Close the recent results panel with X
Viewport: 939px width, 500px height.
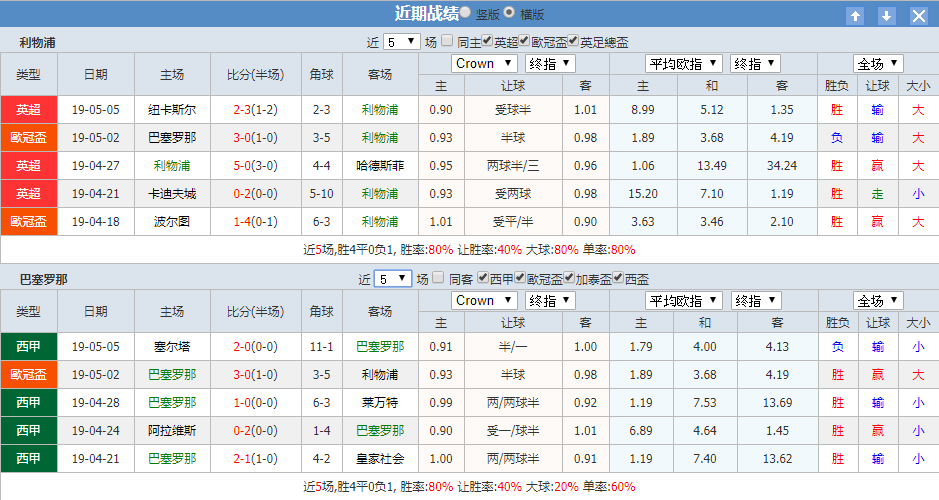point(918,15)
